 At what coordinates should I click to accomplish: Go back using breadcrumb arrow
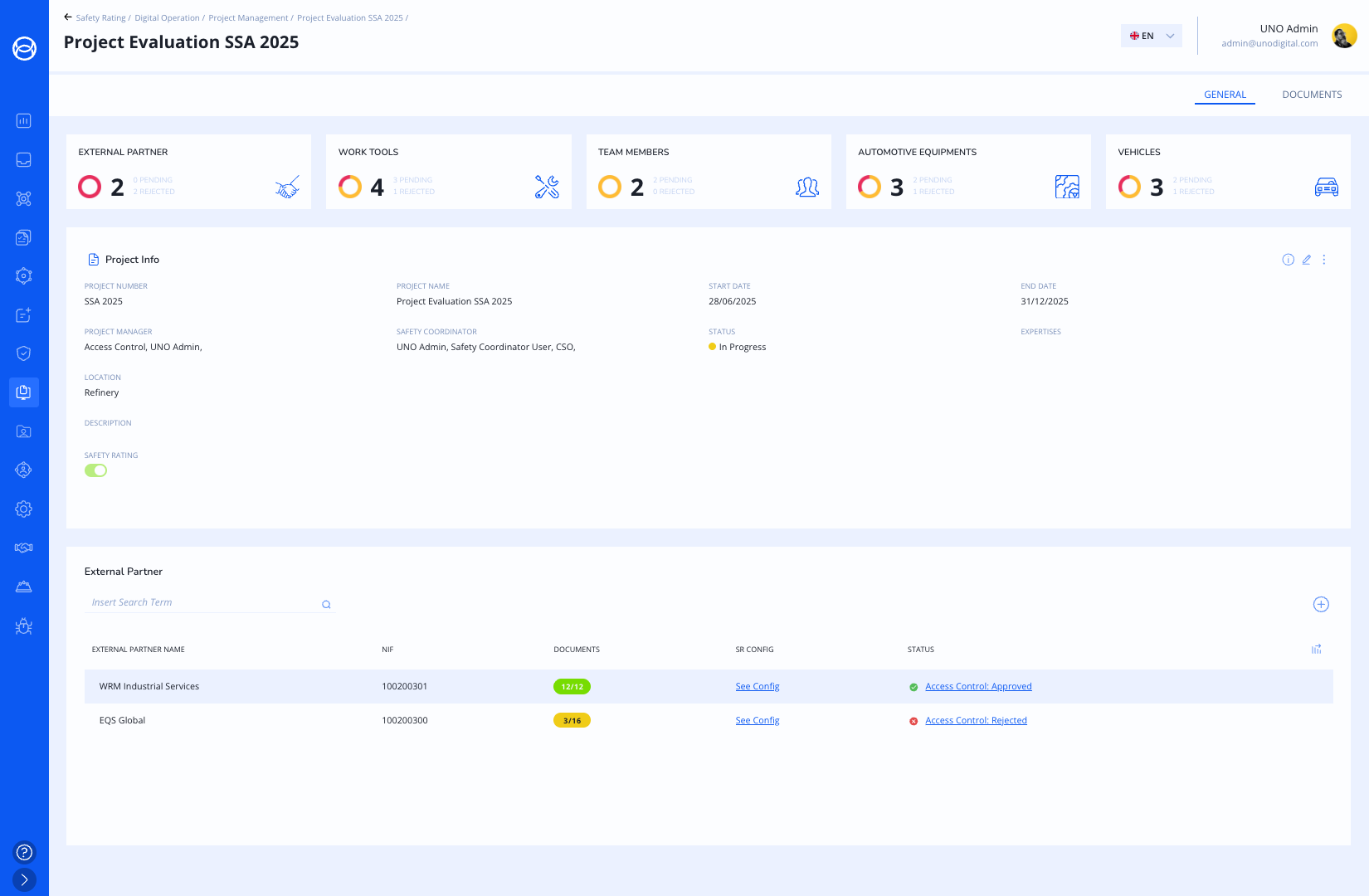[x=68, y=17]
